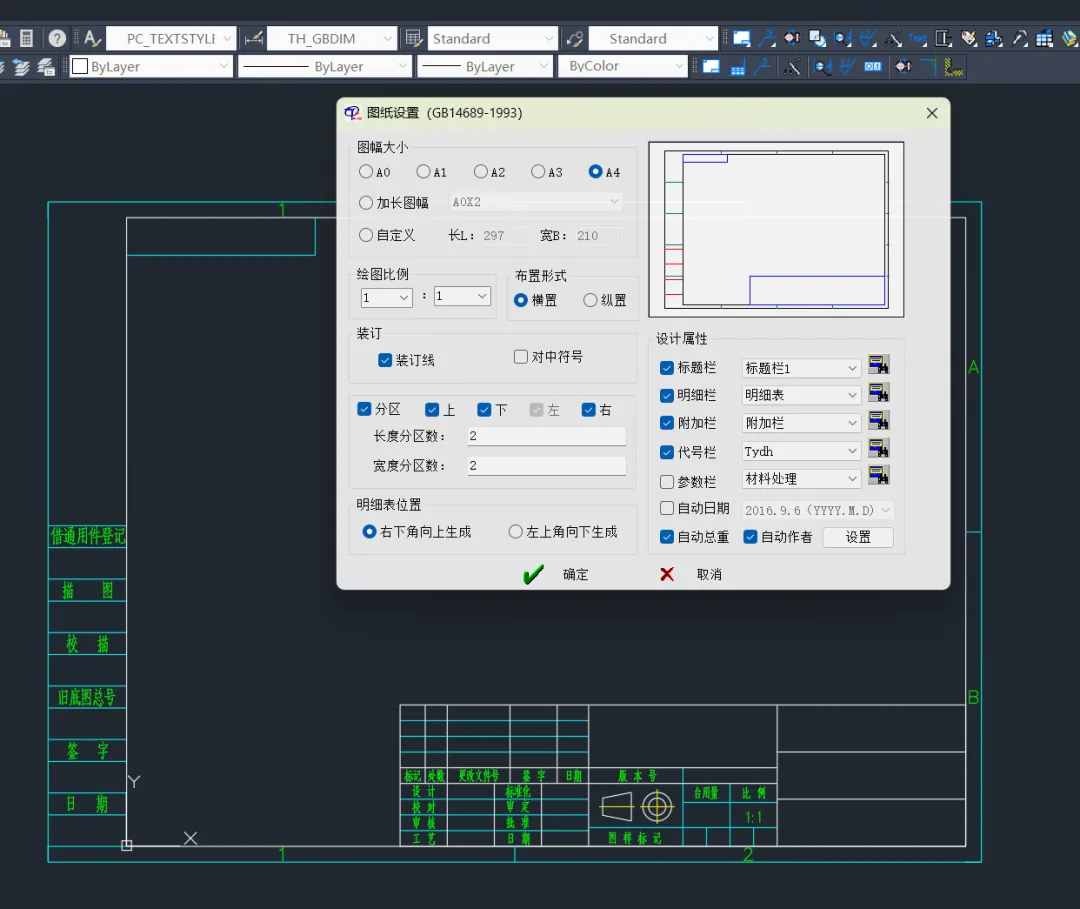The image size is (1080, 909).
Task: Check the 自动日期 option
Action: point(667,509)
